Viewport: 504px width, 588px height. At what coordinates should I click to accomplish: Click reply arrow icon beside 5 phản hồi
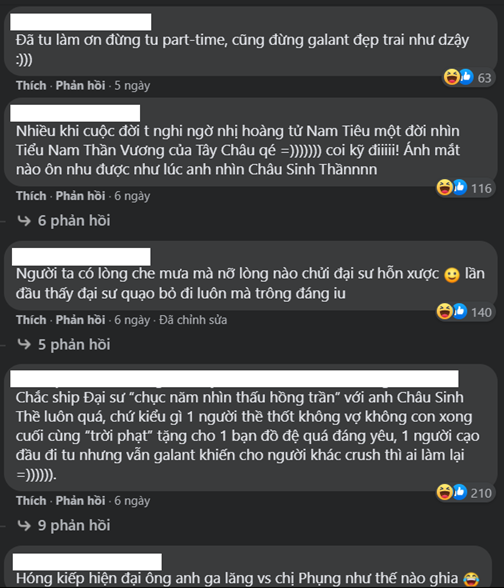pyautogui.click(x=24, y=344)
